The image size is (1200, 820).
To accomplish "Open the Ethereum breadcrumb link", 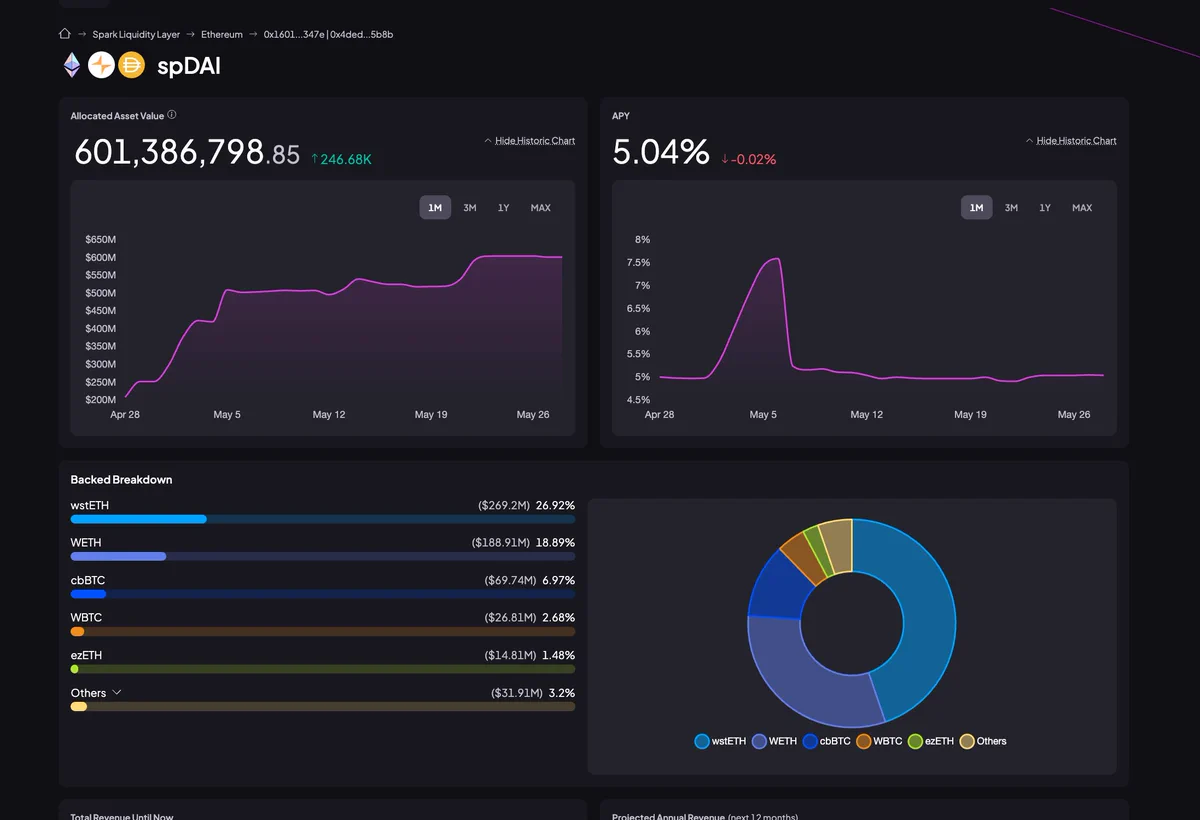I will click(222, 34).
